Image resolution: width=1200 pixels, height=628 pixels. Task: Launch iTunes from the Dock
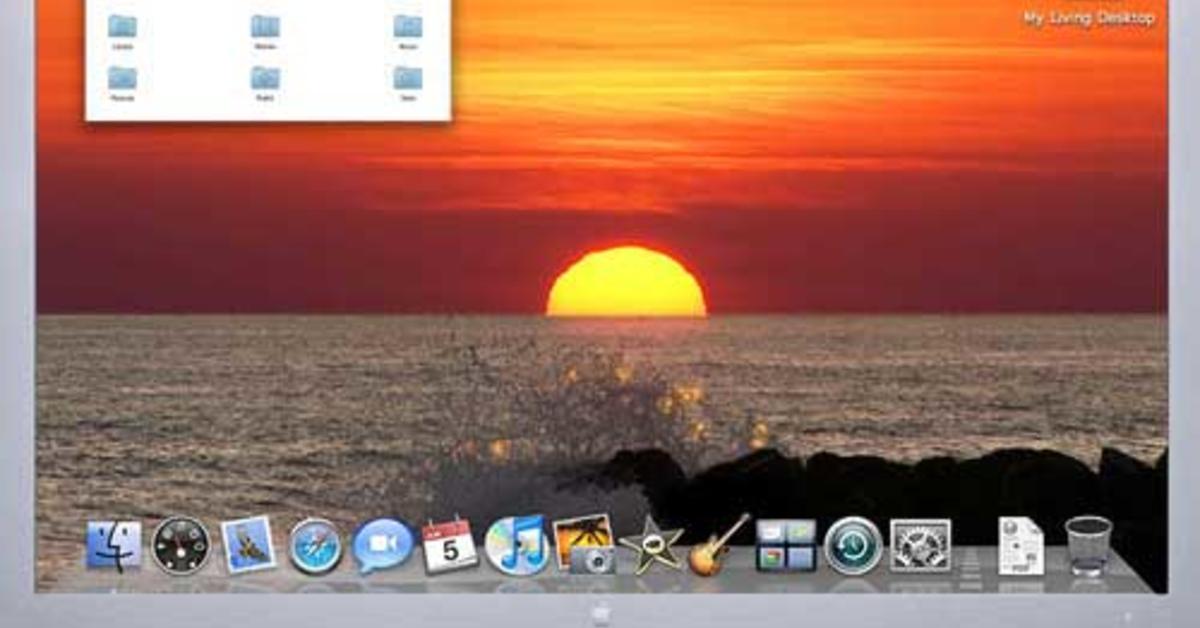pos(517,545)
